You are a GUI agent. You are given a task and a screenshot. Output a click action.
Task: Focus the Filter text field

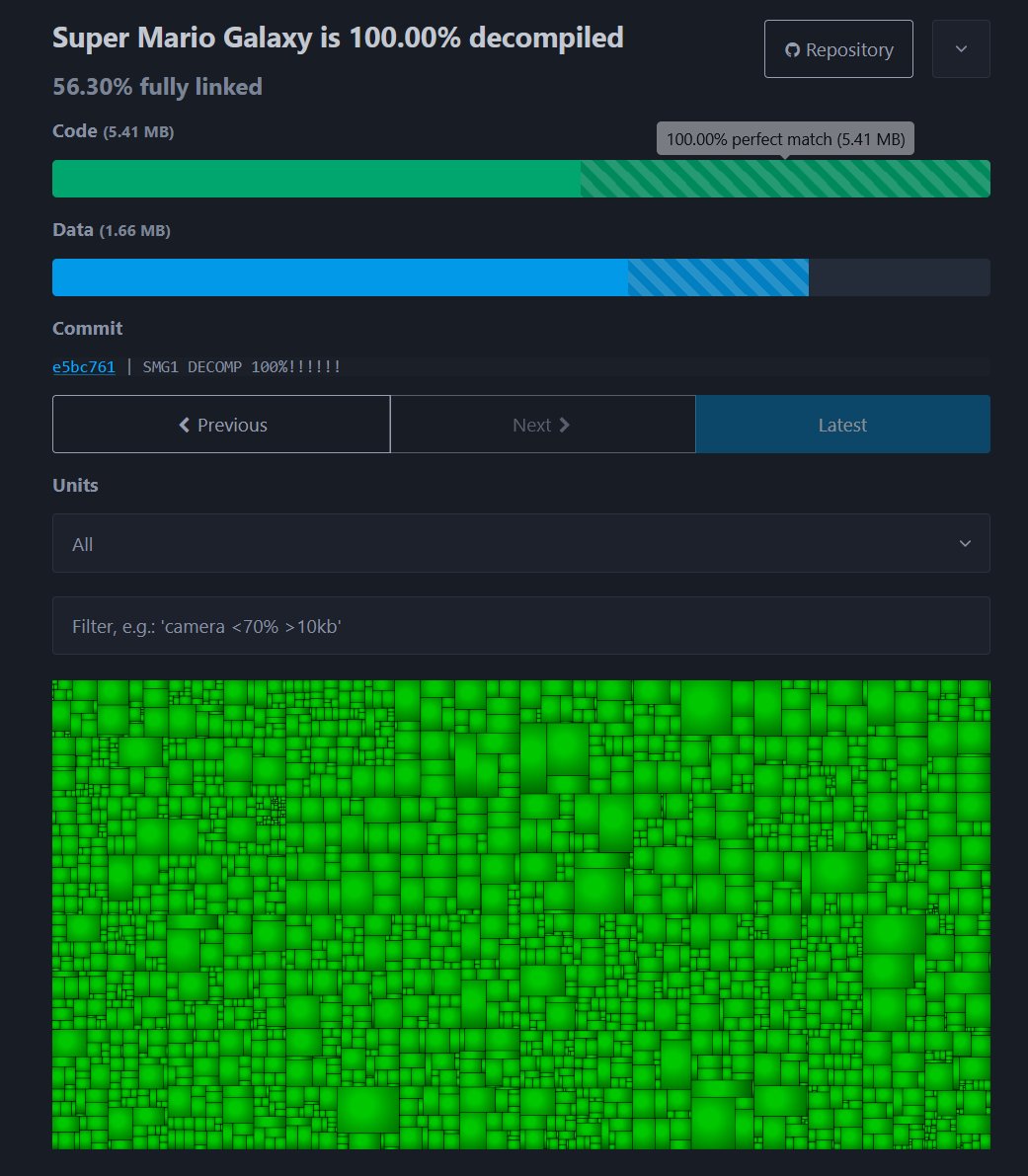click(521, 625)
